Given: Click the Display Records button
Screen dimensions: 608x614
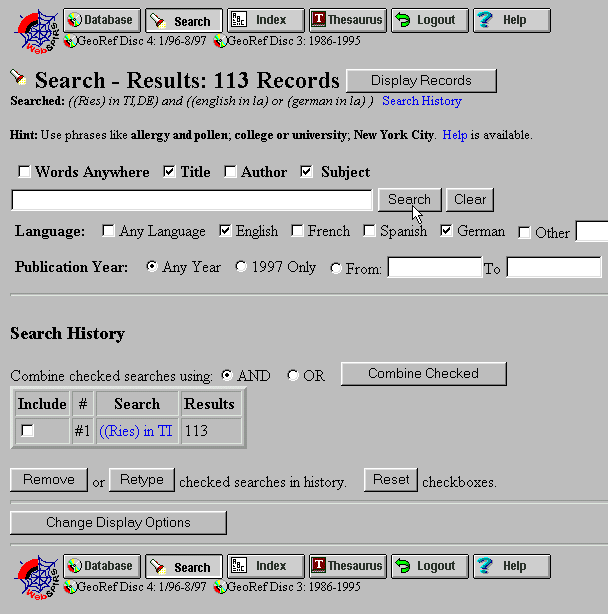Looking at the screenshot, I should (421, 81).
